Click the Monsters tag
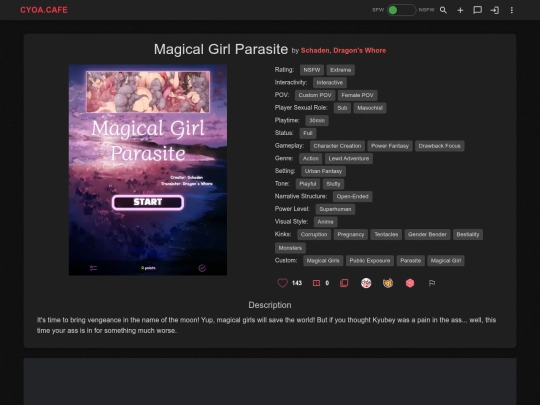540x405 pixels. click(290, 248)
